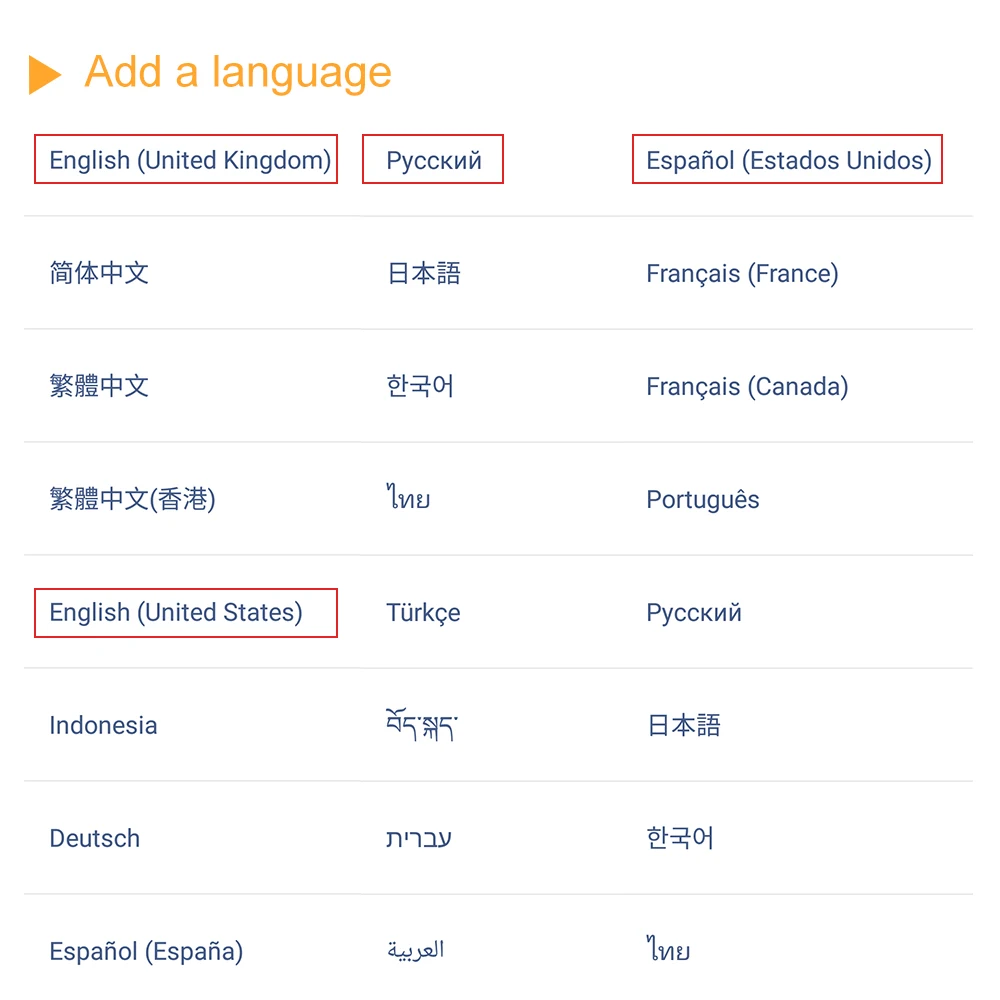Select Hebrew עברית language
The width and height of the screenshot is (1000, 1000).
pos(419,838)
